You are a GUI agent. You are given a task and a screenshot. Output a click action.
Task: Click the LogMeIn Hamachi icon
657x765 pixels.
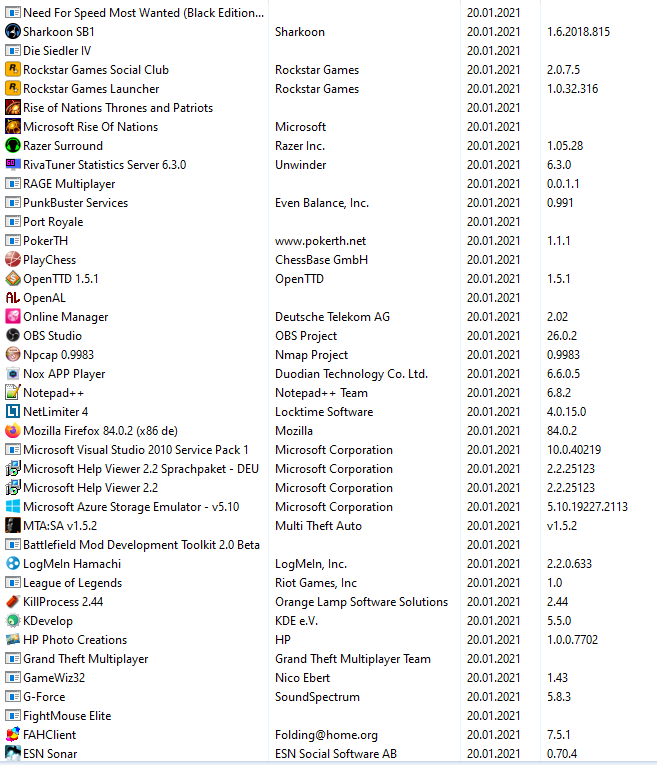tap(13, 564)
